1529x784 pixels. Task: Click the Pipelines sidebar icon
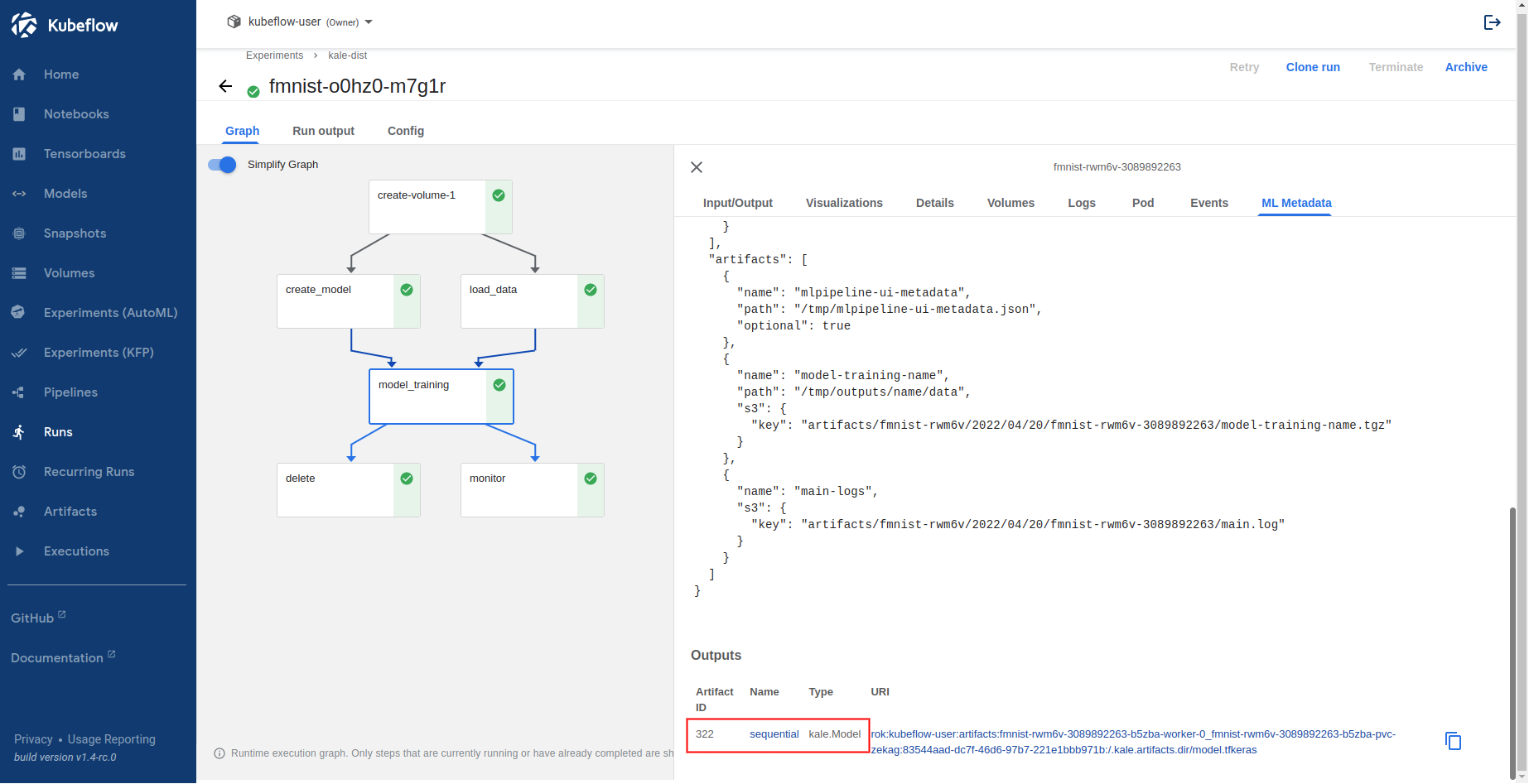click(x=20, y=392)
